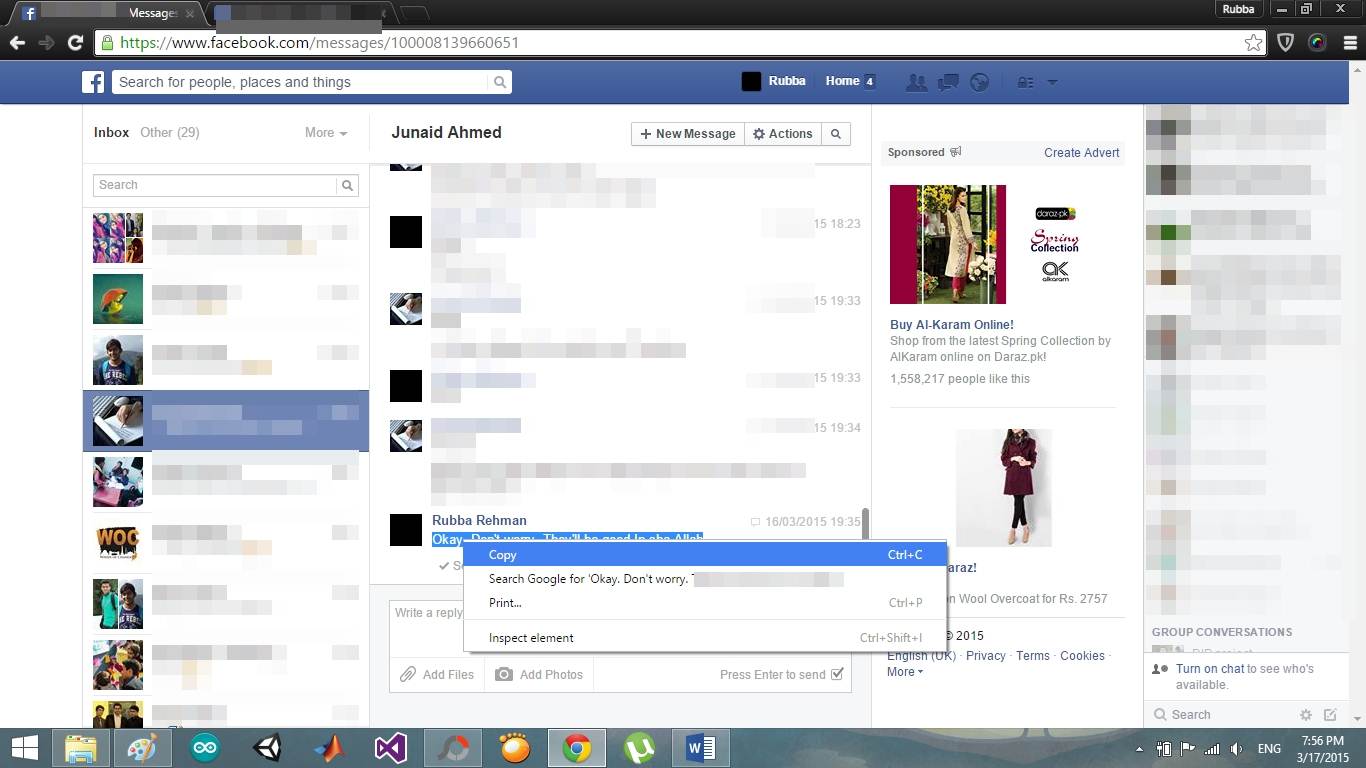Viewport: 1366px width, 768px height.
Task: Expand the account settings arrow in header
Action: coord(1052,82)
